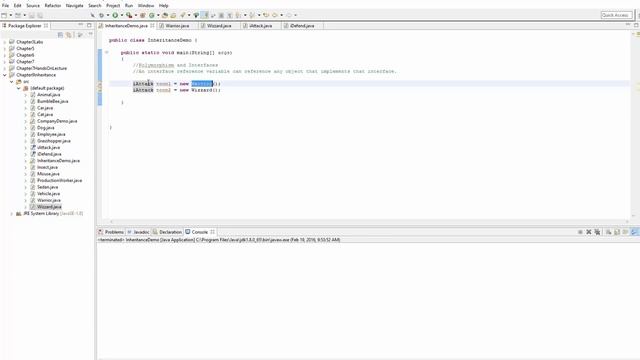Open the Project menu
This screenshot has width=640, height=360.
click(x=113, y=6)
